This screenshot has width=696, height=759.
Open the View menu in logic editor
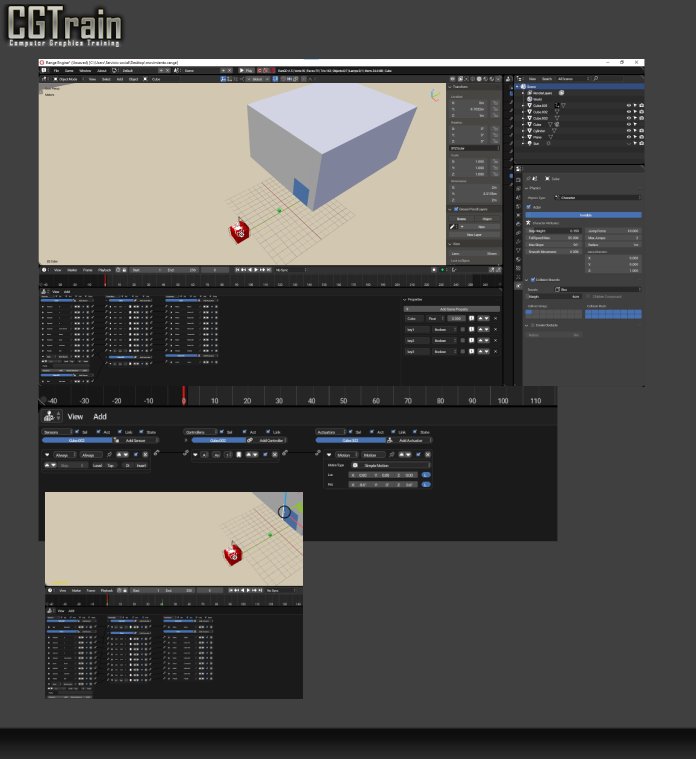(x=75, y=416)
